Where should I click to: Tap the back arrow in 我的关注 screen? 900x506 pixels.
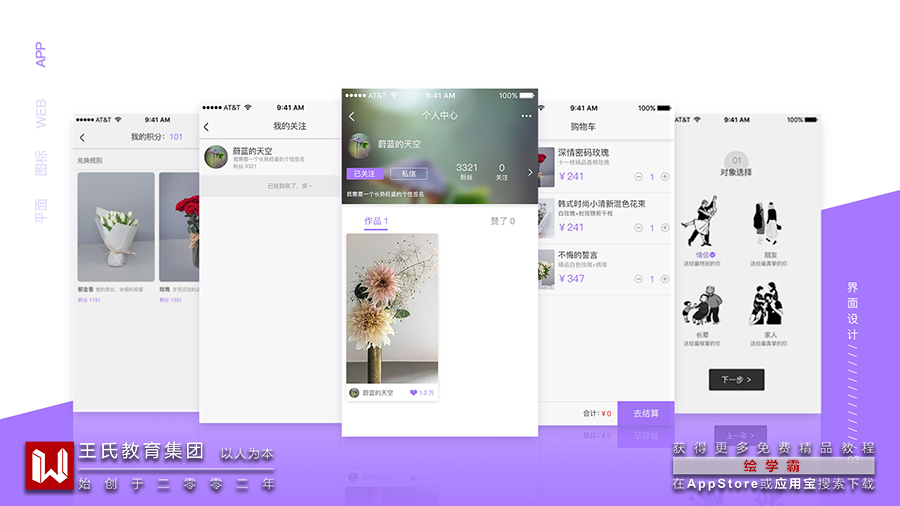click(207, 127)
